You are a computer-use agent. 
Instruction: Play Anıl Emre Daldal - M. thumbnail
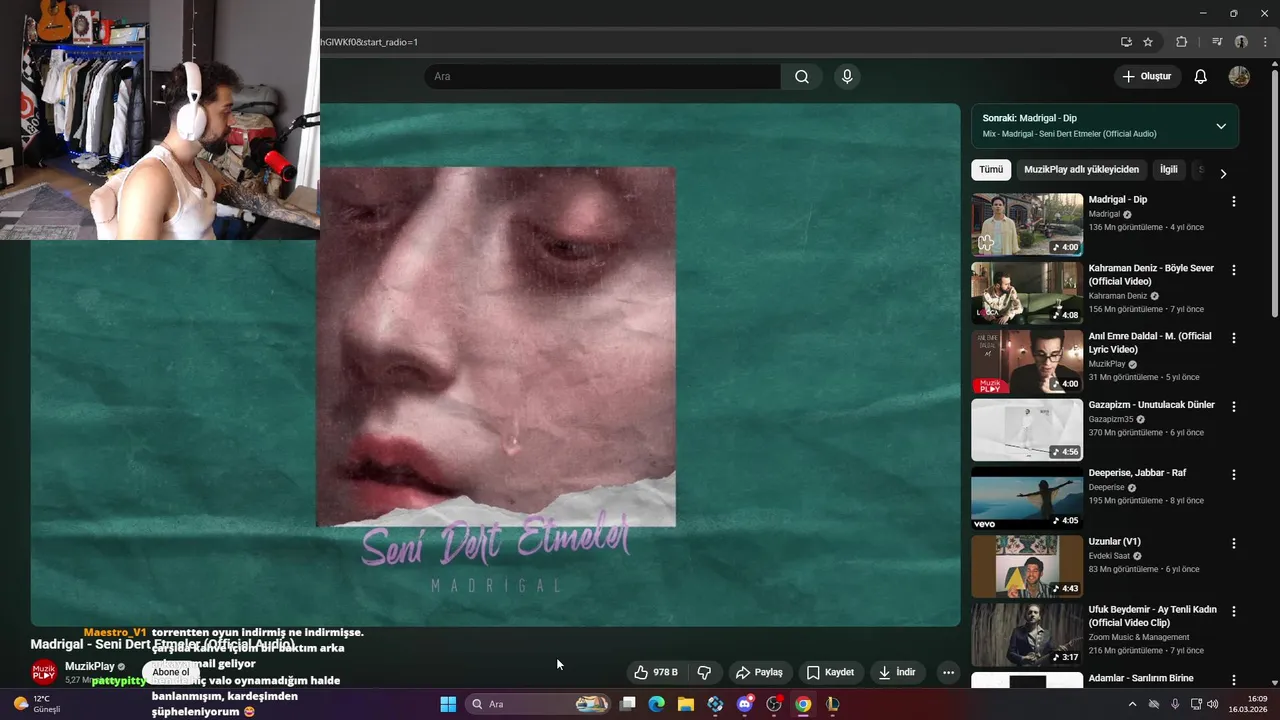[x=1027, y=361]
